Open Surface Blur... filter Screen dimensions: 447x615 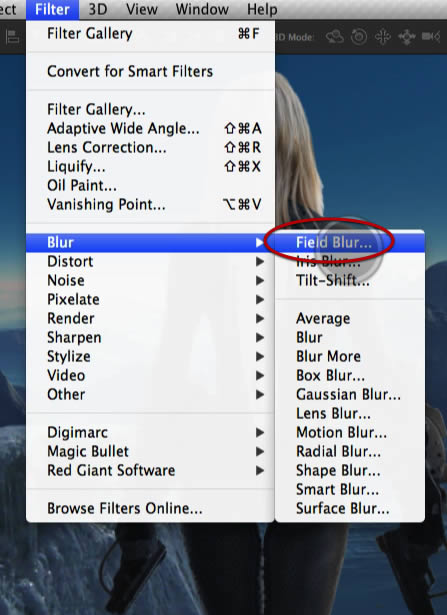tap(350, 508)
